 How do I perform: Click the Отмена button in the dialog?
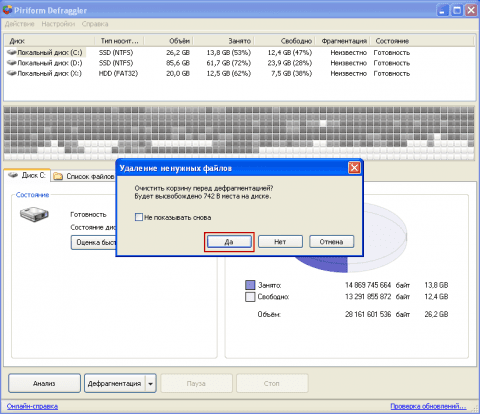tap(331, 242)
